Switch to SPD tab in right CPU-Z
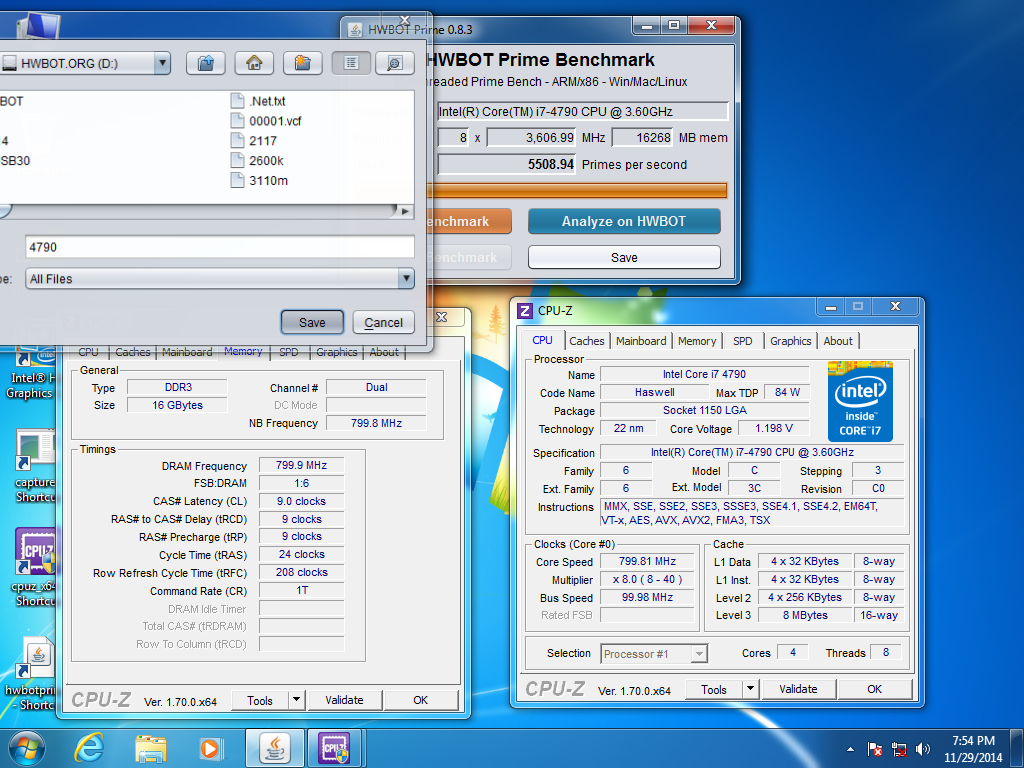 (743, 341)
